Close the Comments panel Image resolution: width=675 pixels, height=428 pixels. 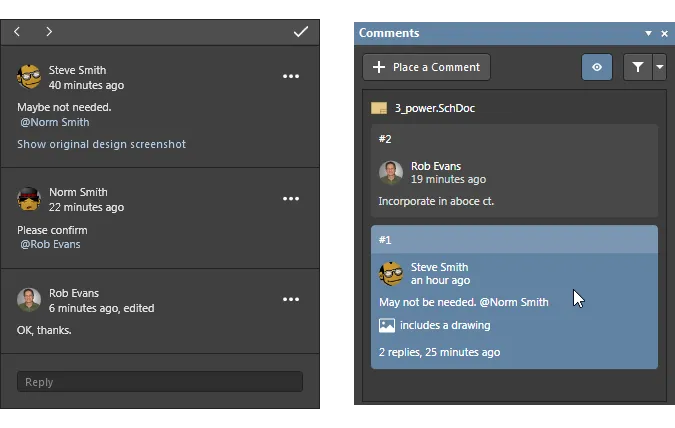(664, 33)
